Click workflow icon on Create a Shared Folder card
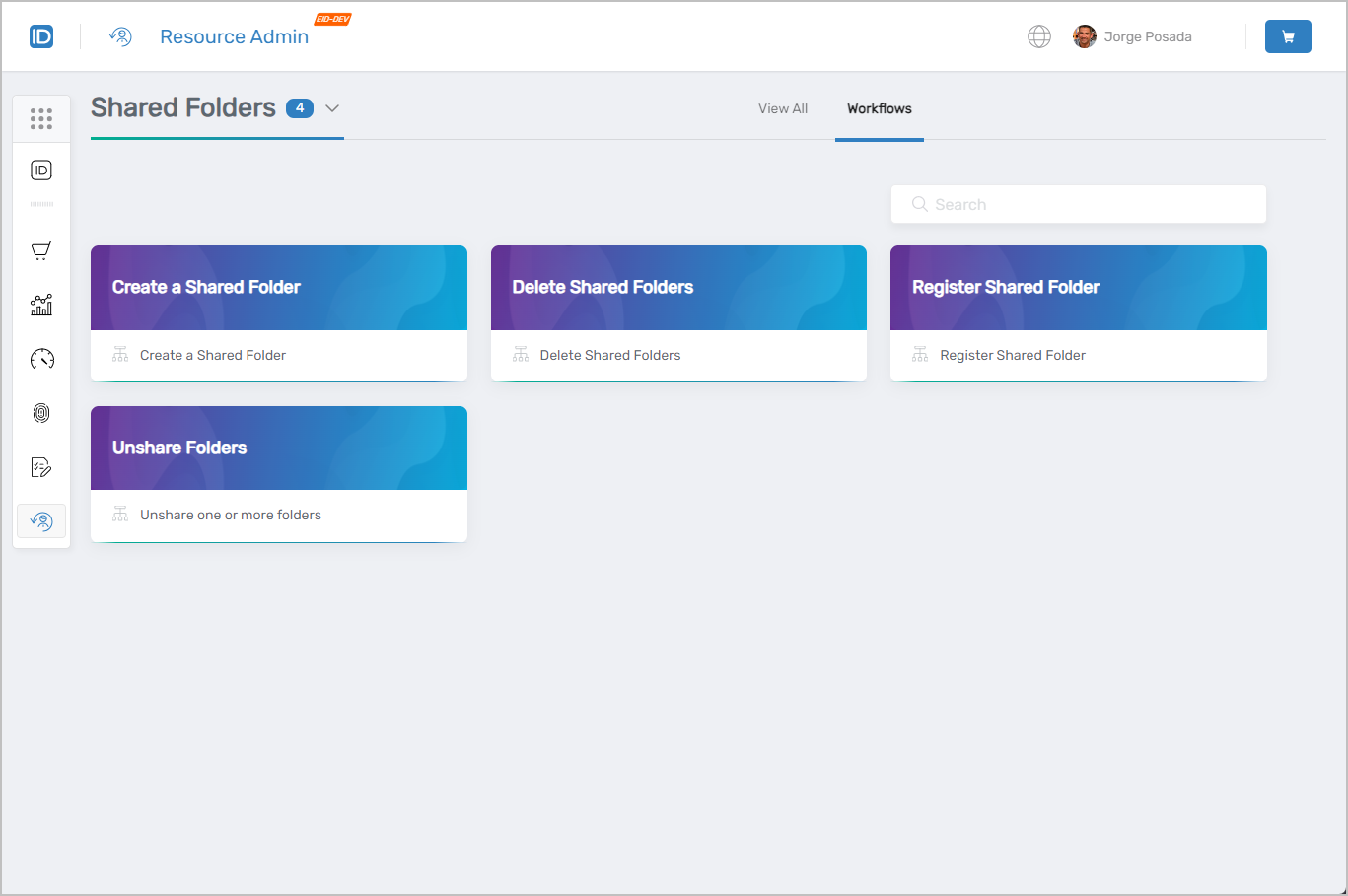The width and height of the screenshot is (1348, 896). click(119, 354)
